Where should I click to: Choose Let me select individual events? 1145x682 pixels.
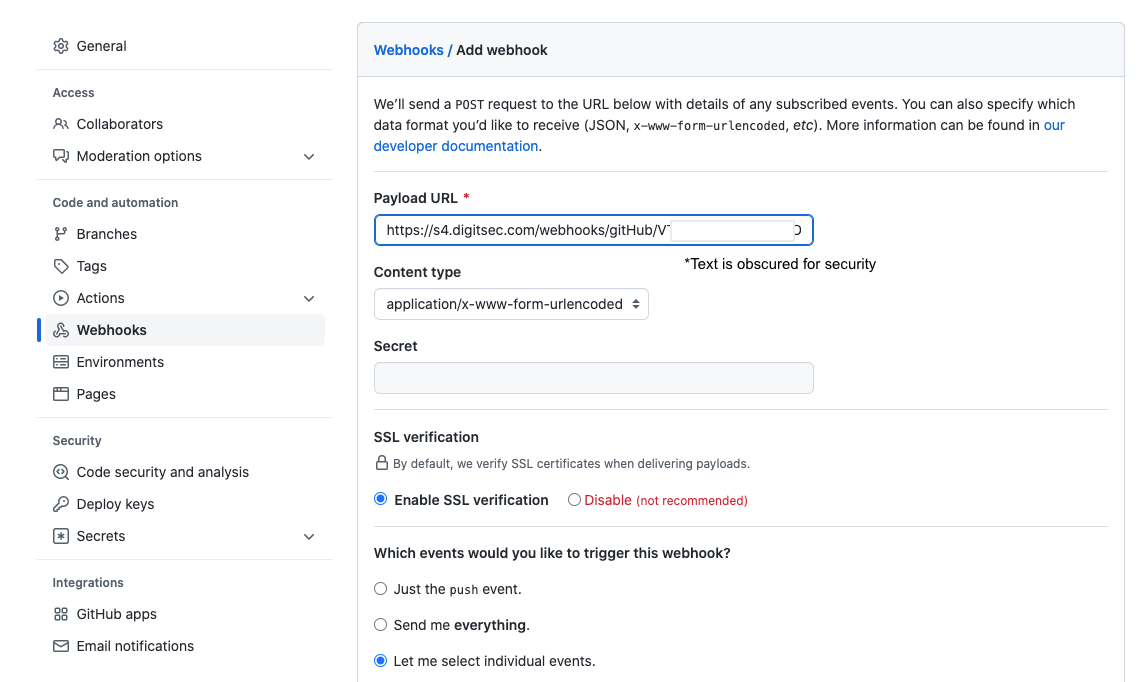click(380, 661)
